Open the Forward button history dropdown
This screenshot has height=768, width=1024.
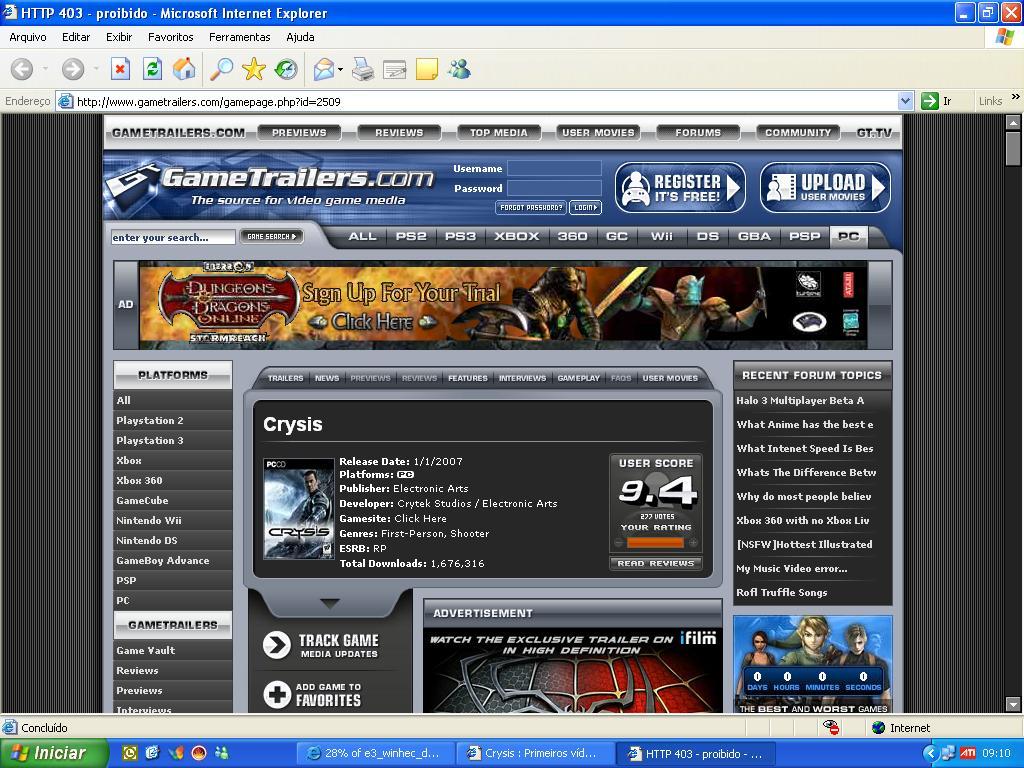point(96,69)
